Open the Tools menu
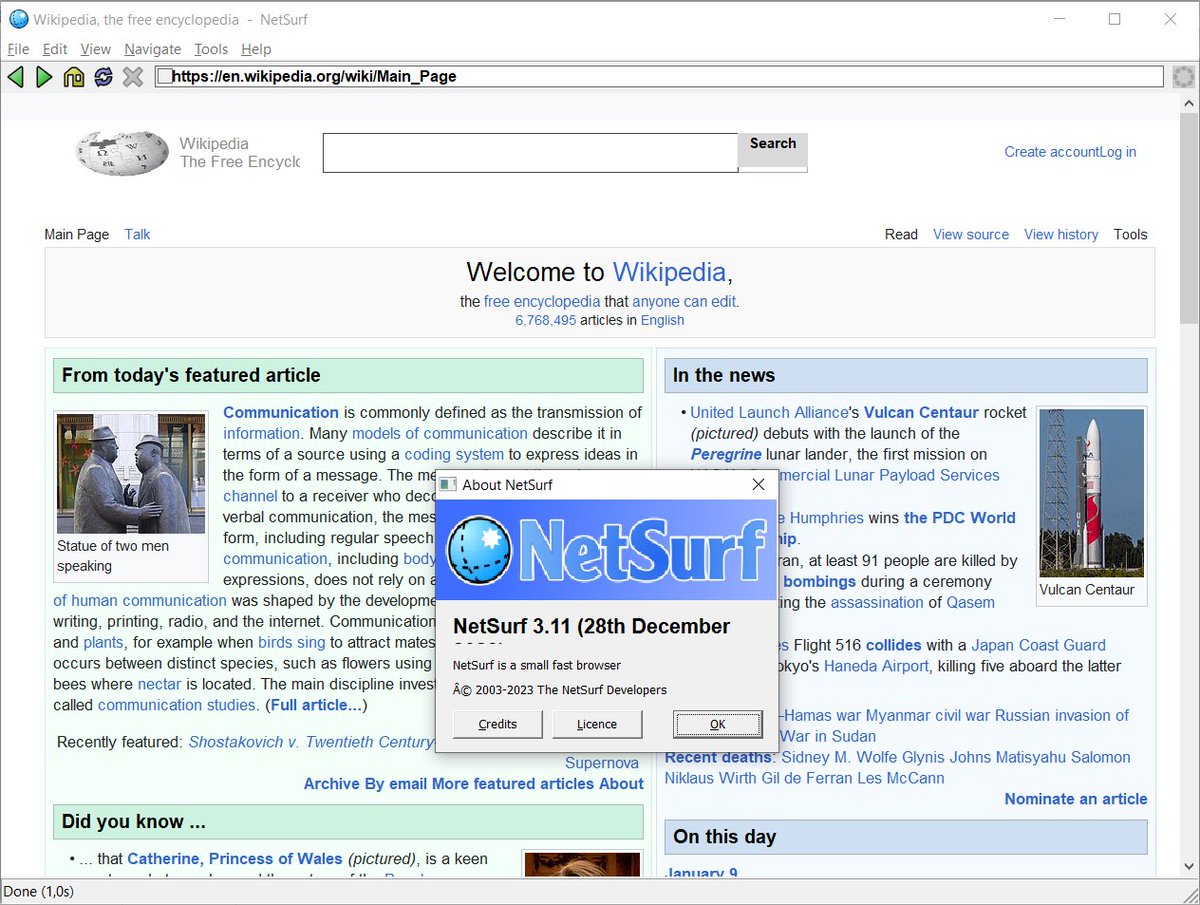Screen dimensions: 1200x905 coord(210,48)
